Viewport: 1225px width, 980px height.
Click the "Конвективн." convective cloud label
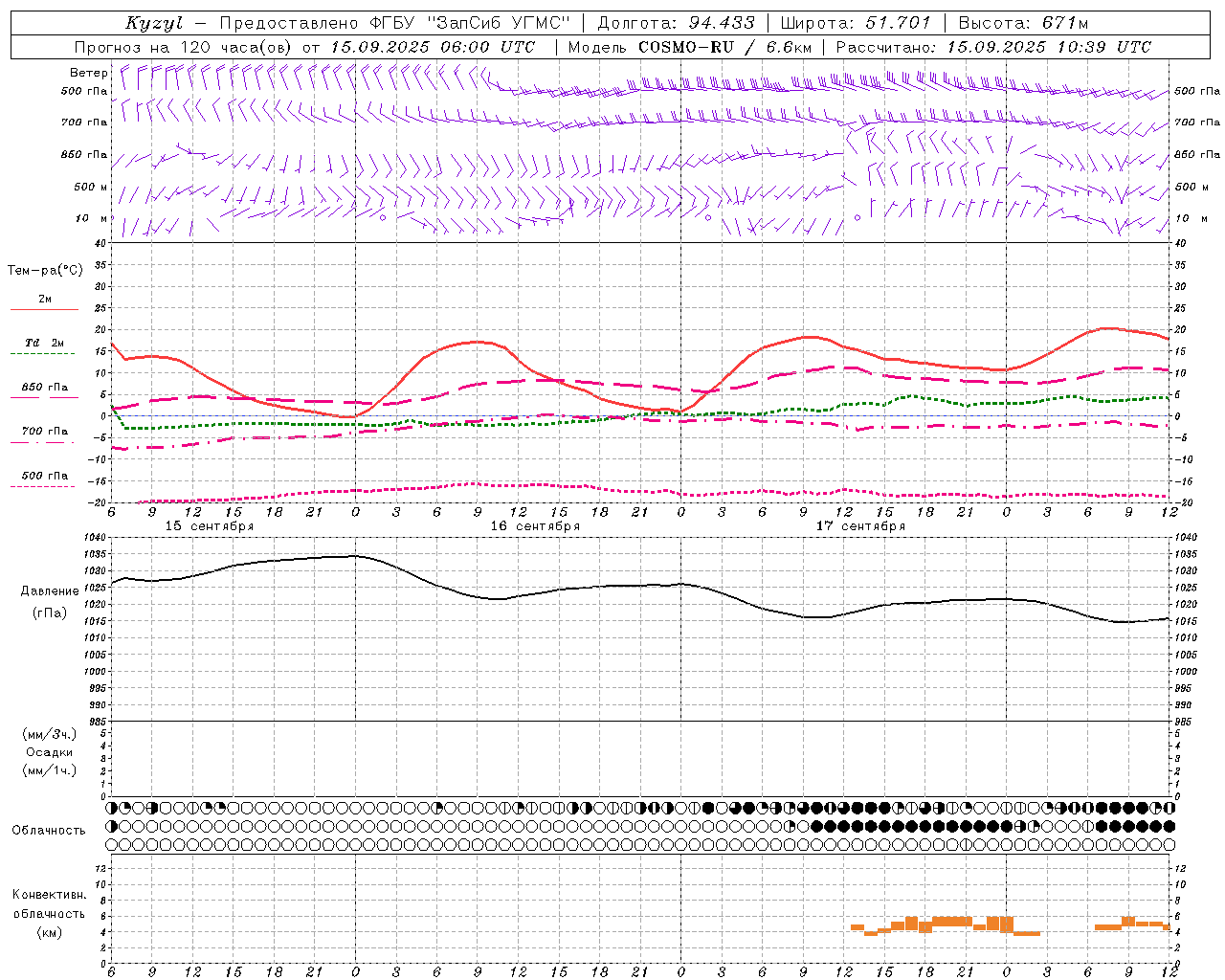tap(49, 895)
